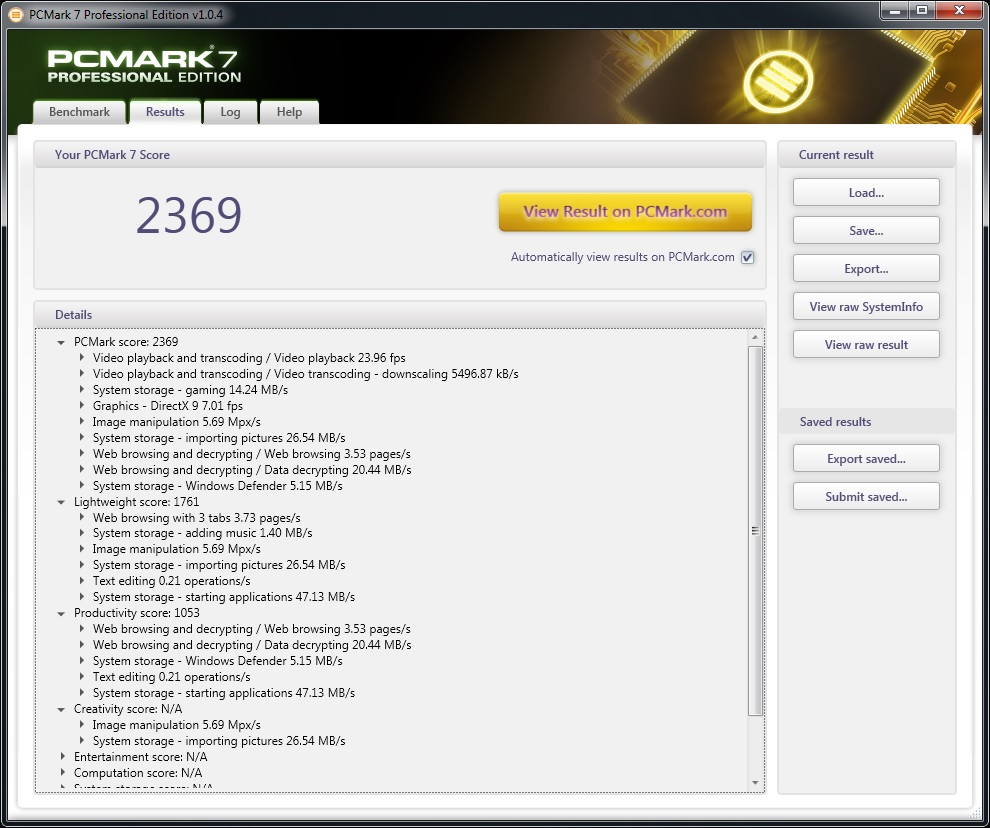
Task: Switch to the Results tab
Action: [x=165, y=112]
